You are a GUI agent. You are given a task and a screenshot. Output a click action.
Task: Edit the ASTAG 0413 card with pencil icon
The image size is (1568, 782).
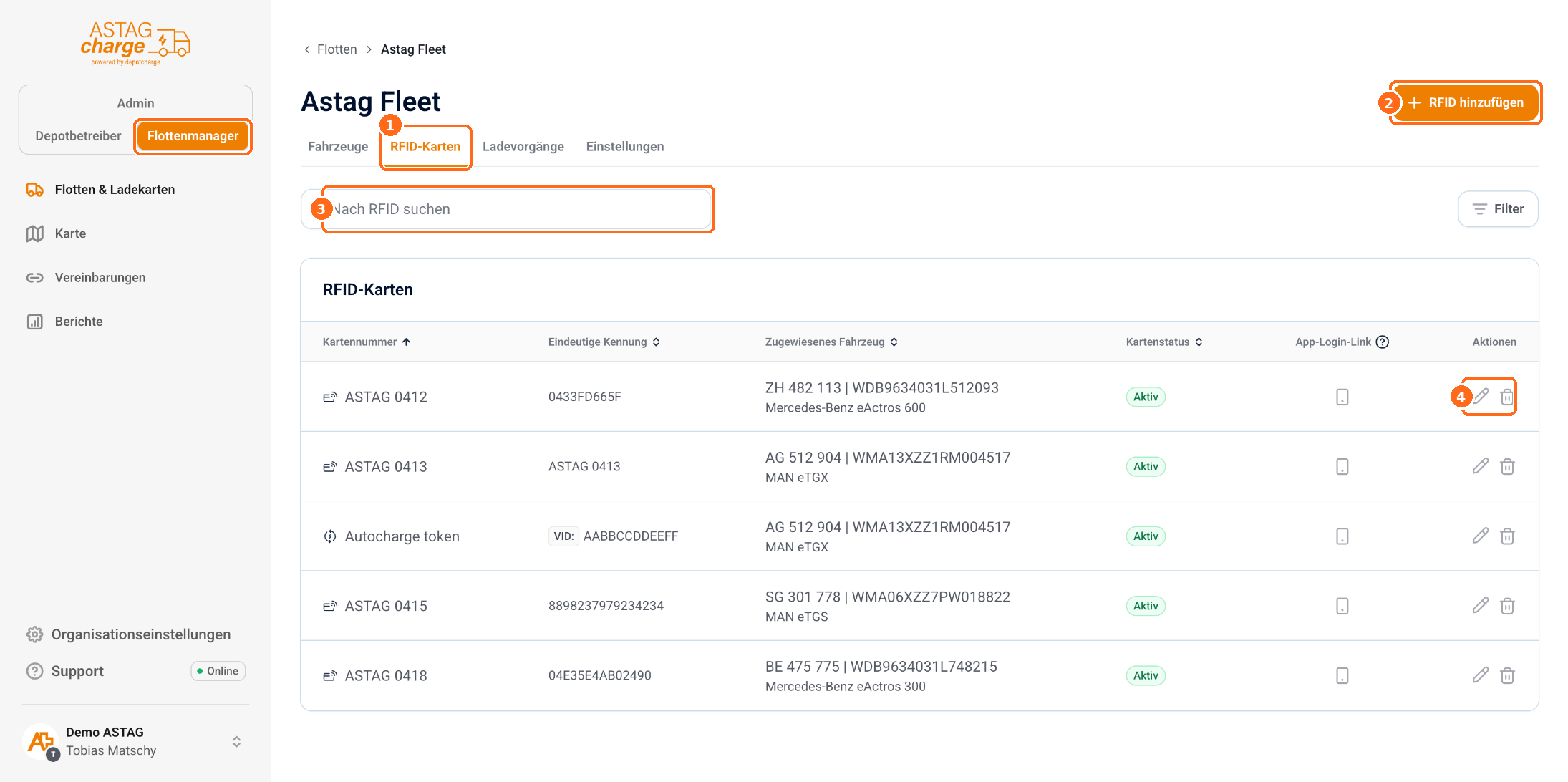click(1481, 466)
